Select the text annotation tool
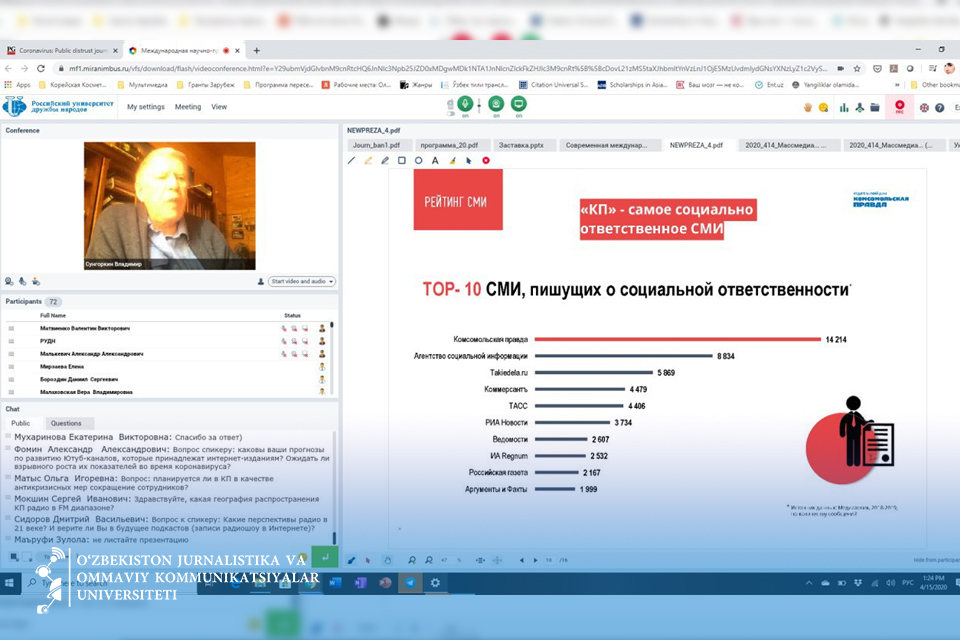960x640 pixels. click(x=435, y=160)
